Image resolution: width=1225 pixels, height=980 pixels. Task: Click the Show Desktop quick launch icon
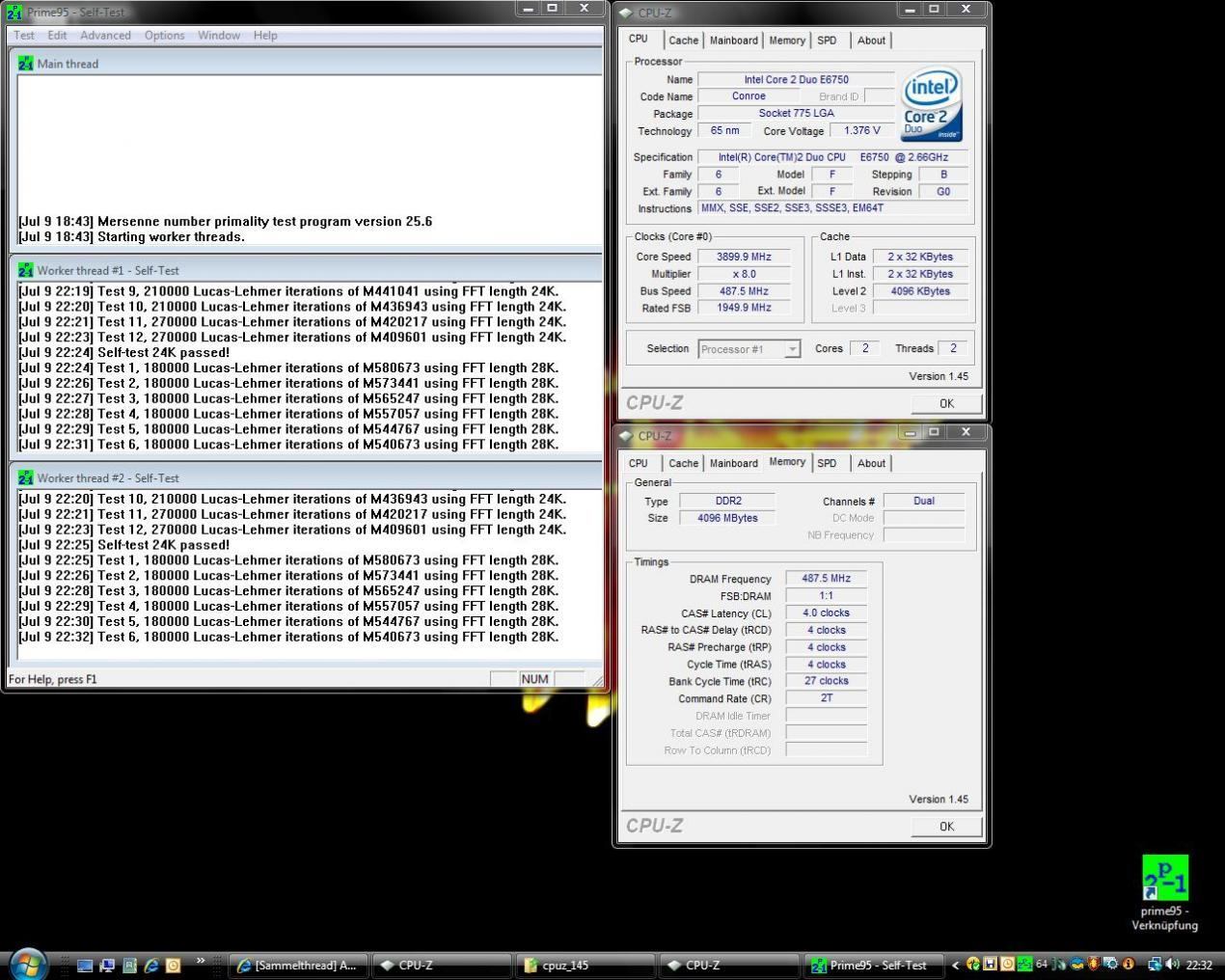[x=85, y=965]
